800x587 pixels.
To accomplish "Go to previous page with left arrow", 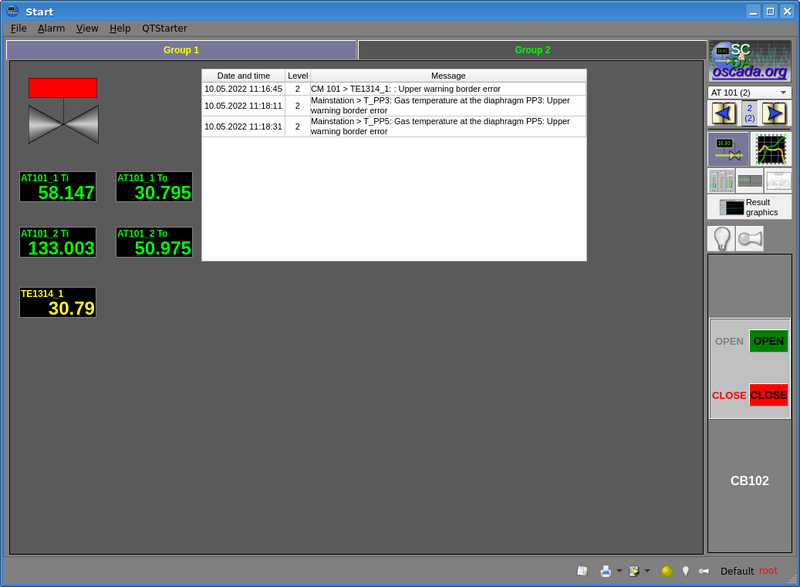I will coord(723,113).
